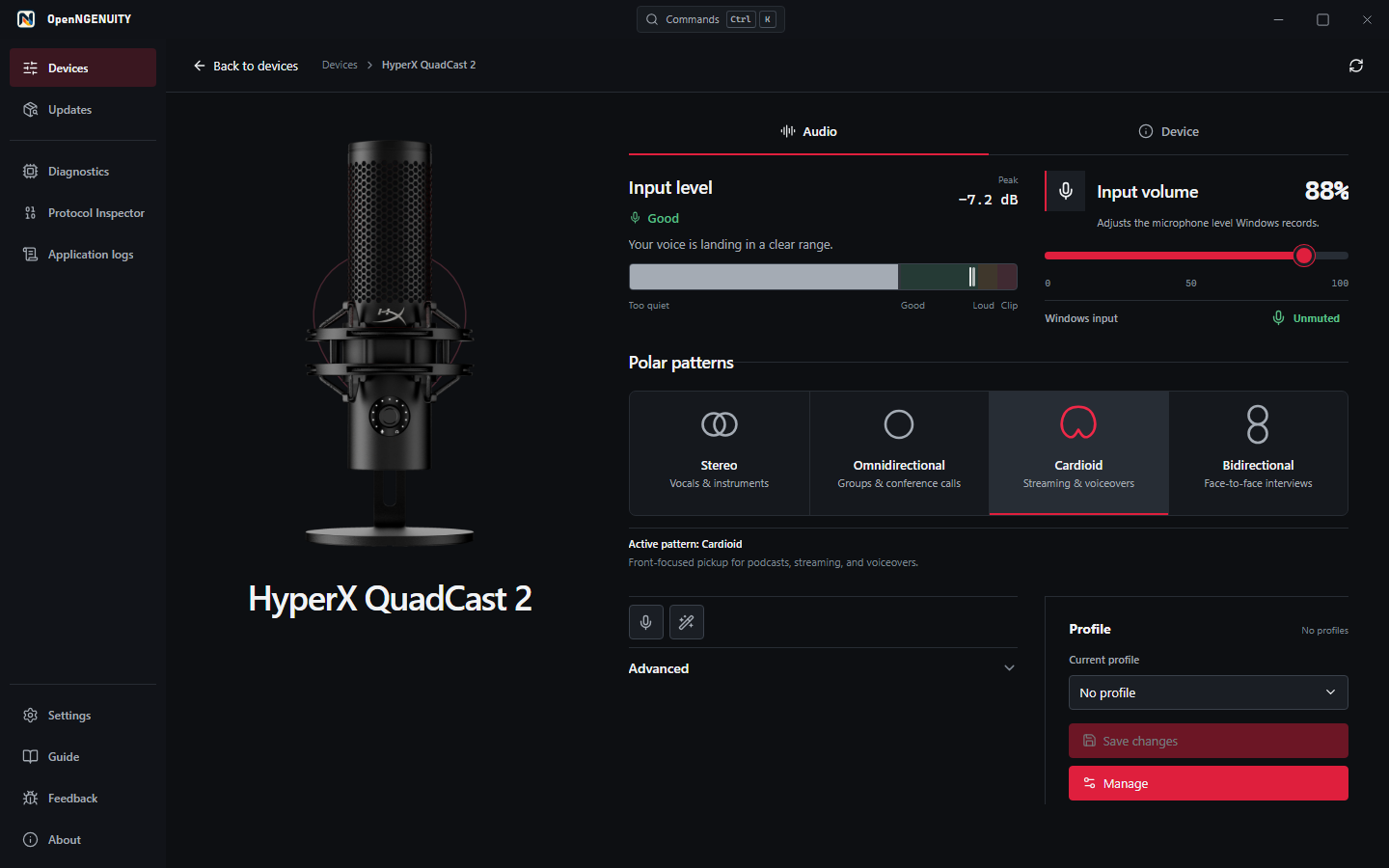Screen dimensions: 1389x868
Task: Toggle the Windows input Unmuted status
Action: click(x=1306, y=318)
